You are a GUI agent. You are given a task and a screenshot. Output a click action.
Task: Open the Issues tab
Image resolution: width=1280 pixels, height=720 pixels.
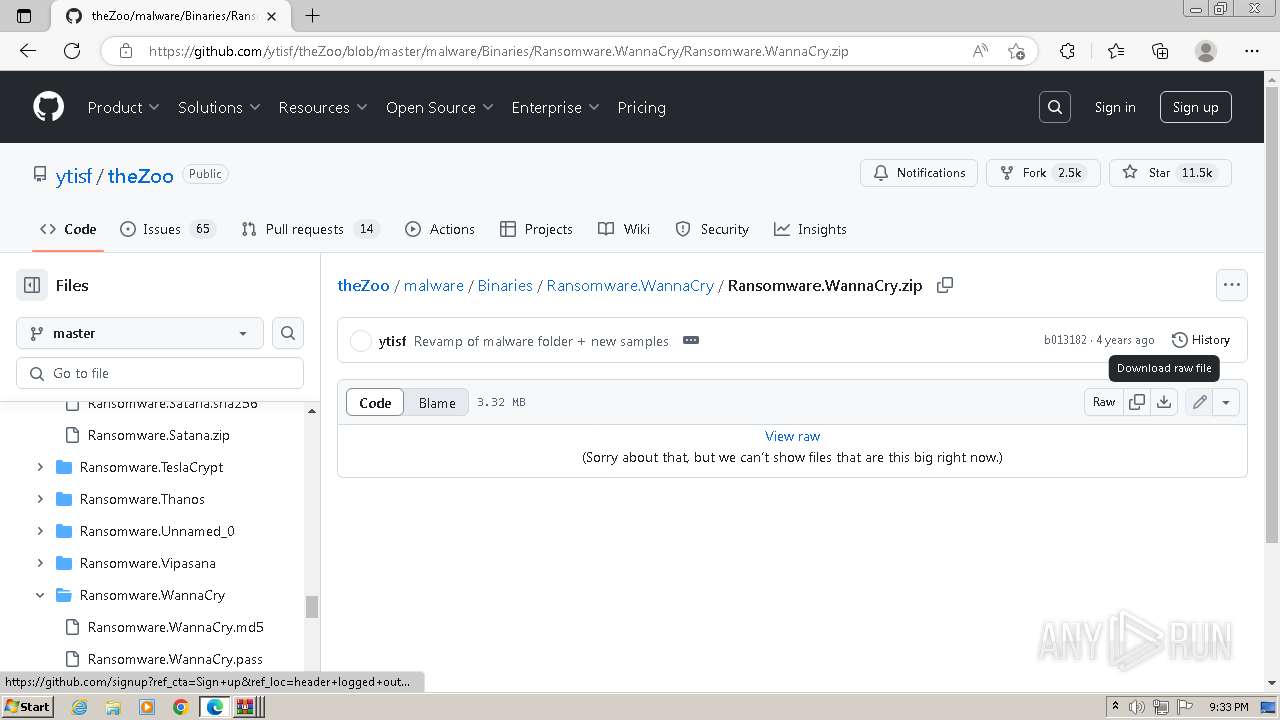[x=167, y=229]
